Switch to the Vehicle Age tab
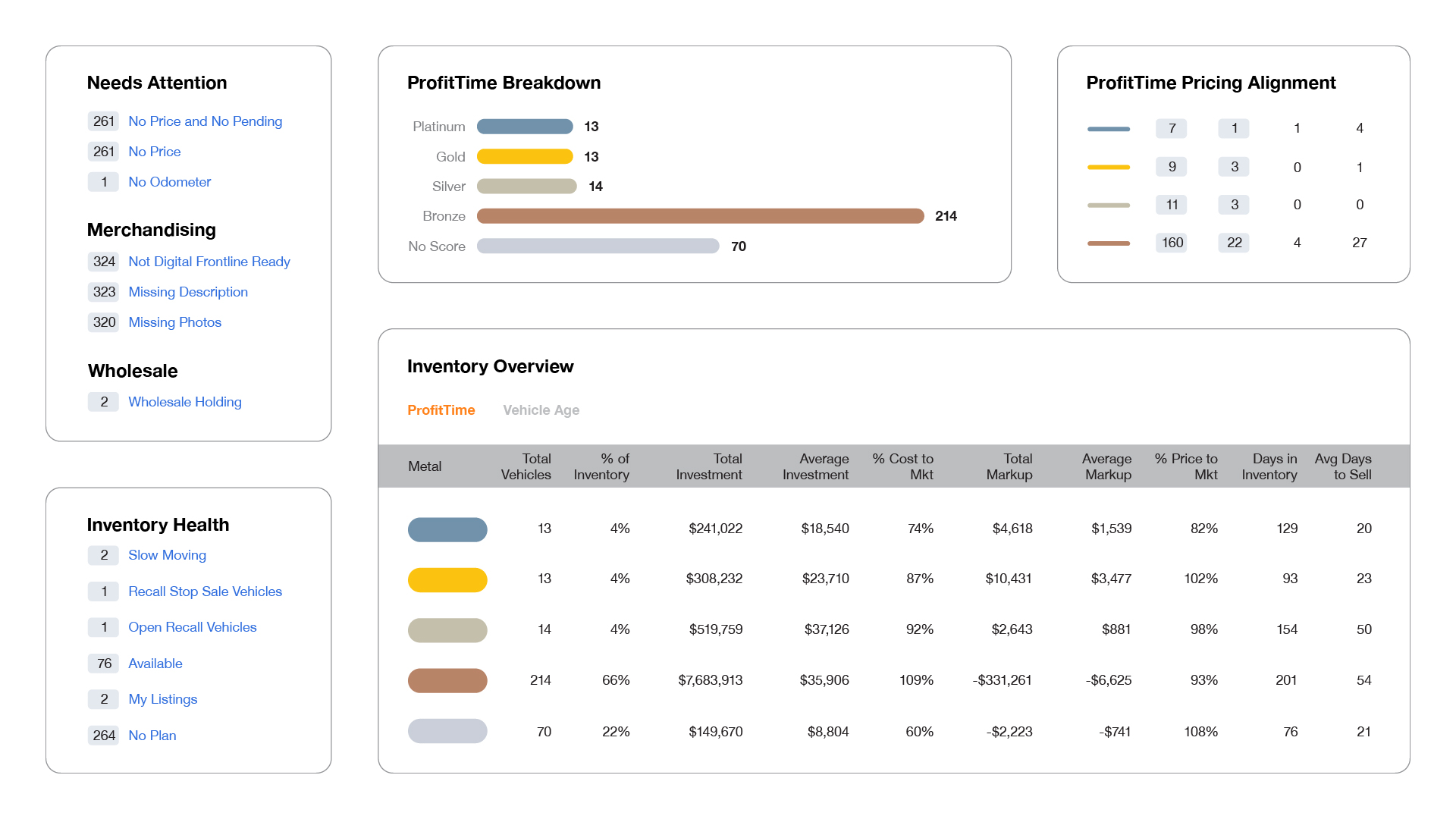The image size is (1456, 819). [541, 410]
